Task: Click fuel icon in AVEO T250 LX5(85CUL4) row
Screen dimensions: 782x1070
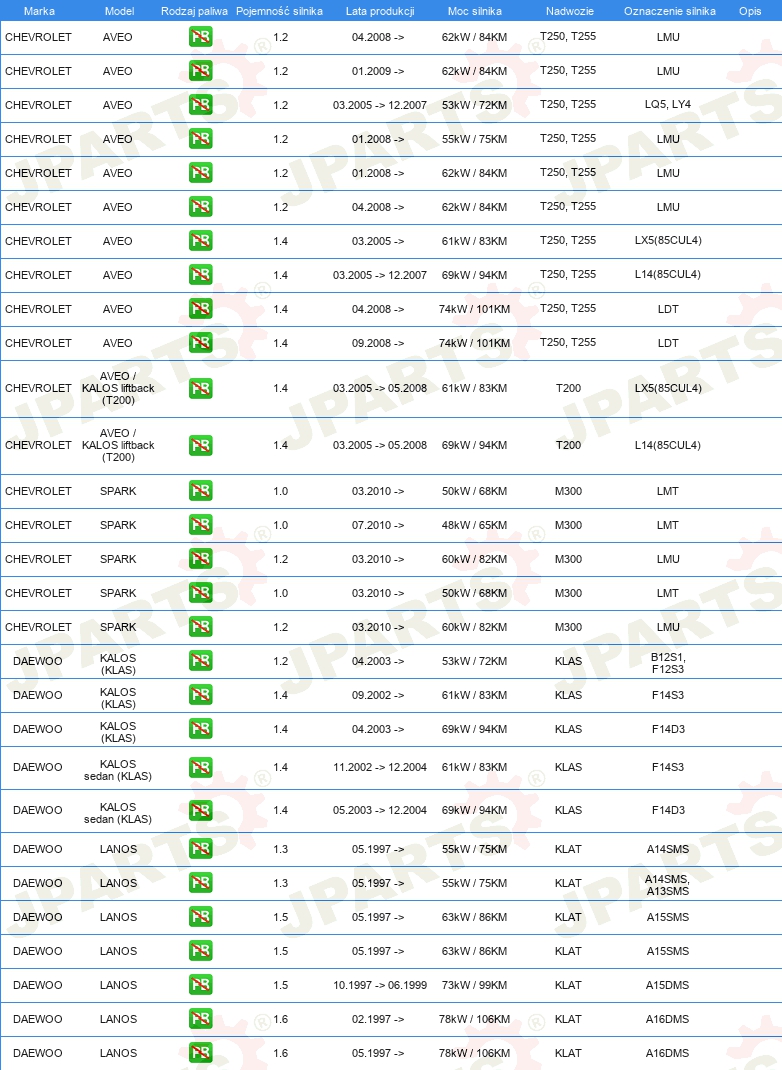Action: click(x=201, y=241)
